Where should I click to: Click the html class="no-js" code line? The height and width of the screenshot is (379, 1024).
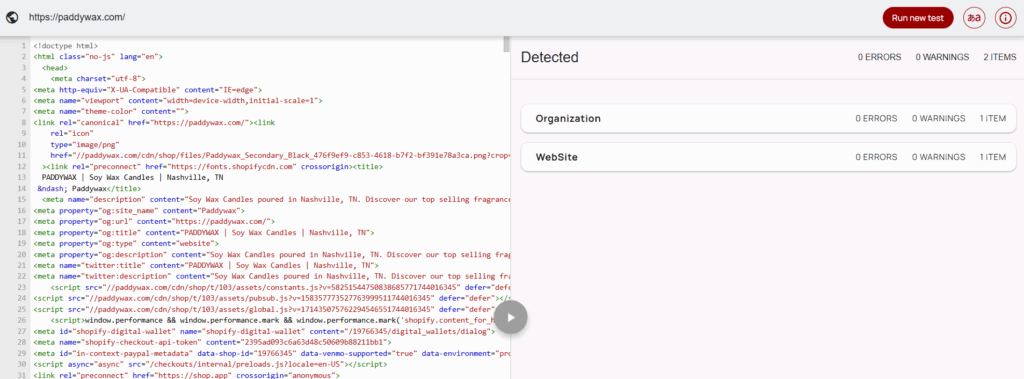[98, 57]
